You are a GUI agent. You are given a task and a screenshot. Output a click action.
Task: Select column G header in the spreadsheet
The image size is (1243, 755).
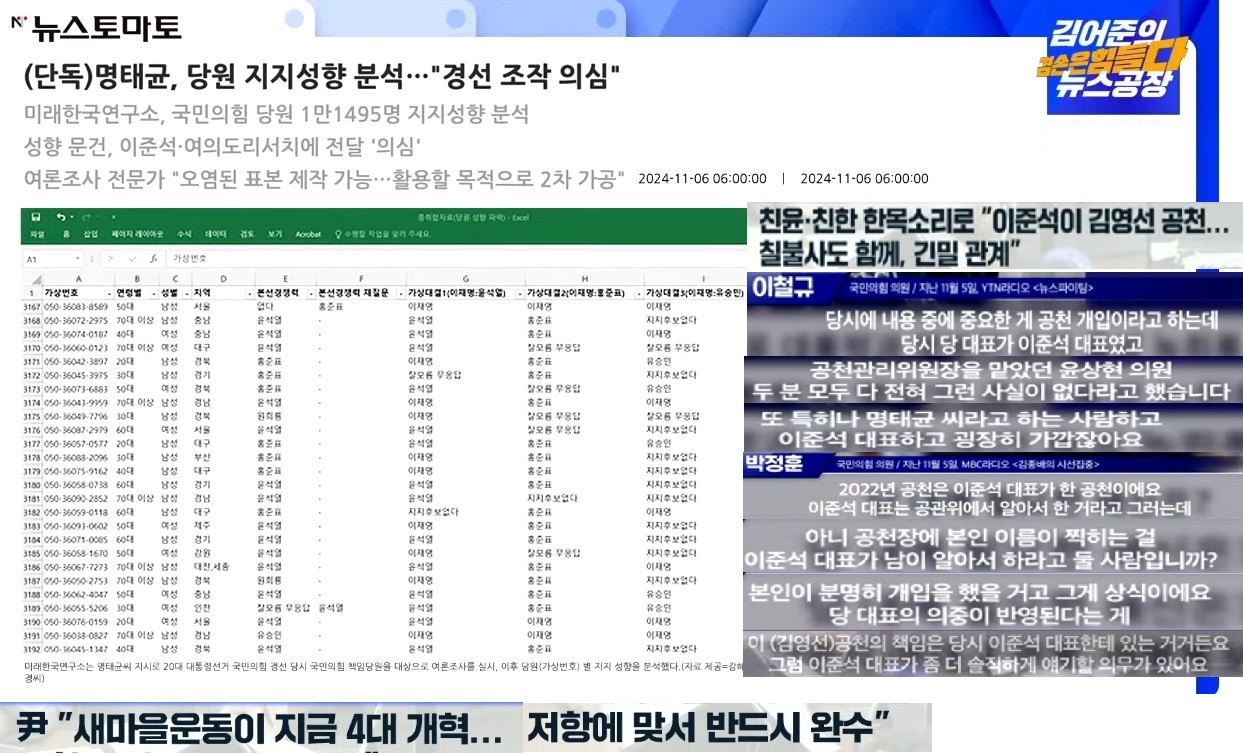(x=466, y=279)
